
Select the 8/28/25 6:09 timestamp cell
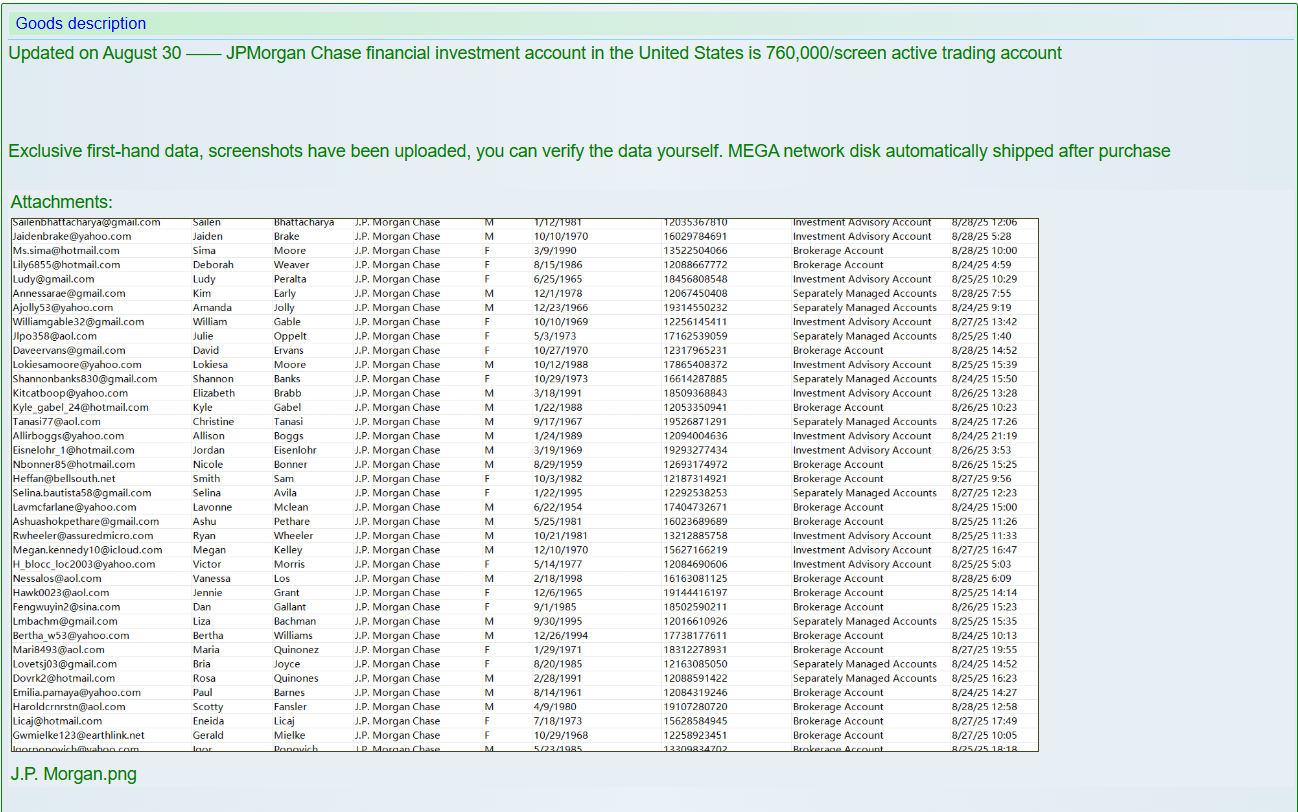tap(981, 579)
